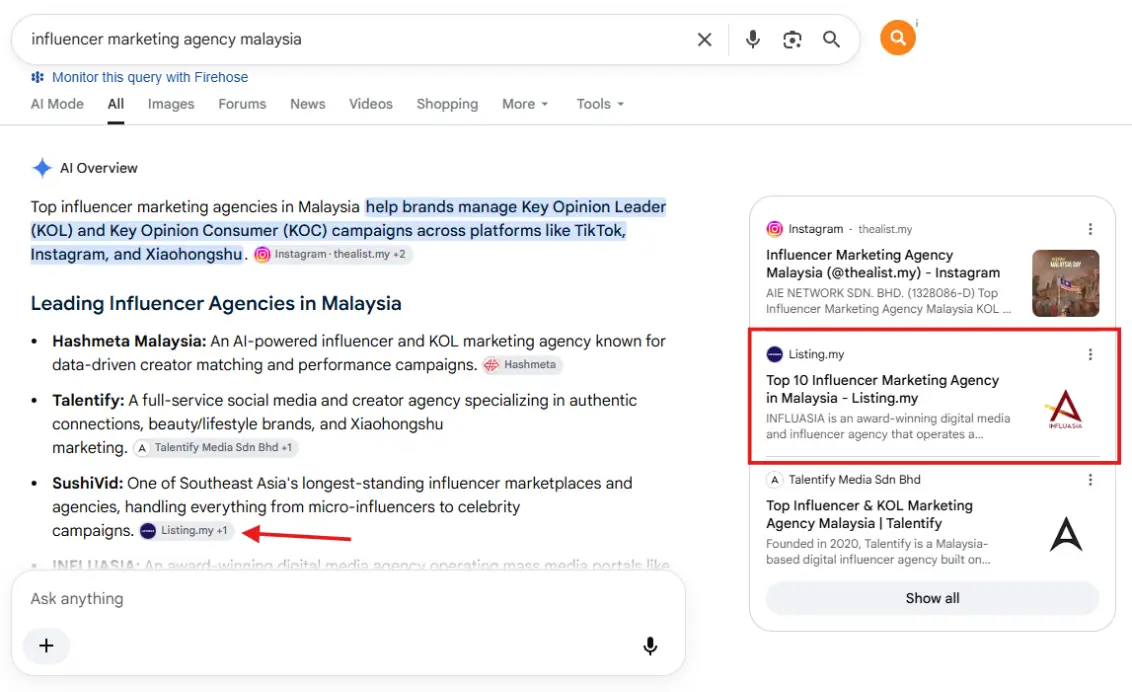The width and height of the screenshot is (1132, 692).
Task: Click the AIE NETWORK SDN. BHD. description snippet
Action: click(x=888, y=301)
